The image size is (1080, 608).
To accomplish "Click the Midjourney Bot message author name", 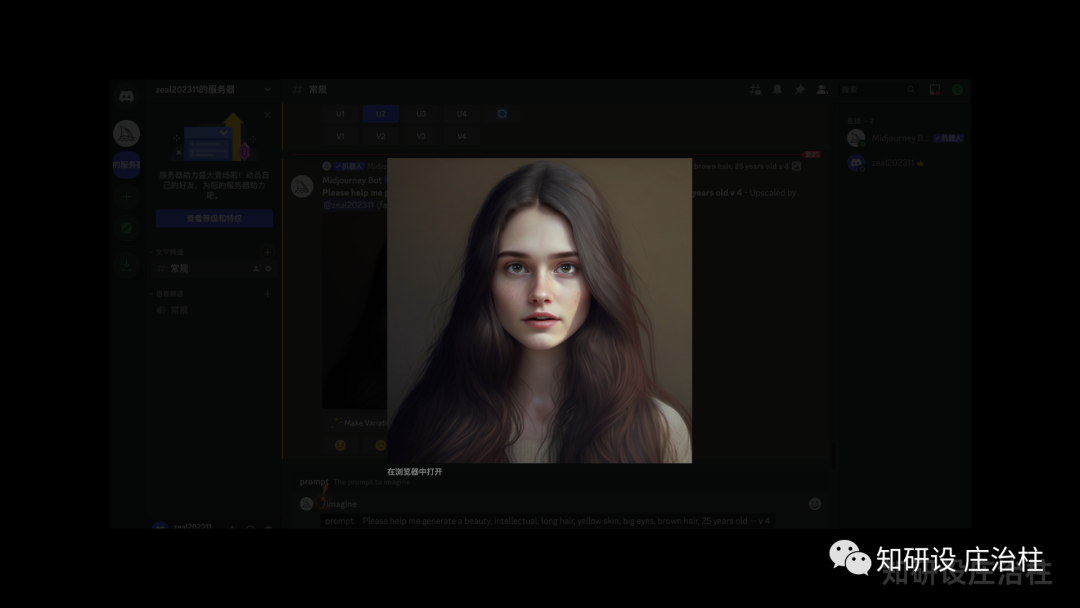I will [x=352, y=180].
